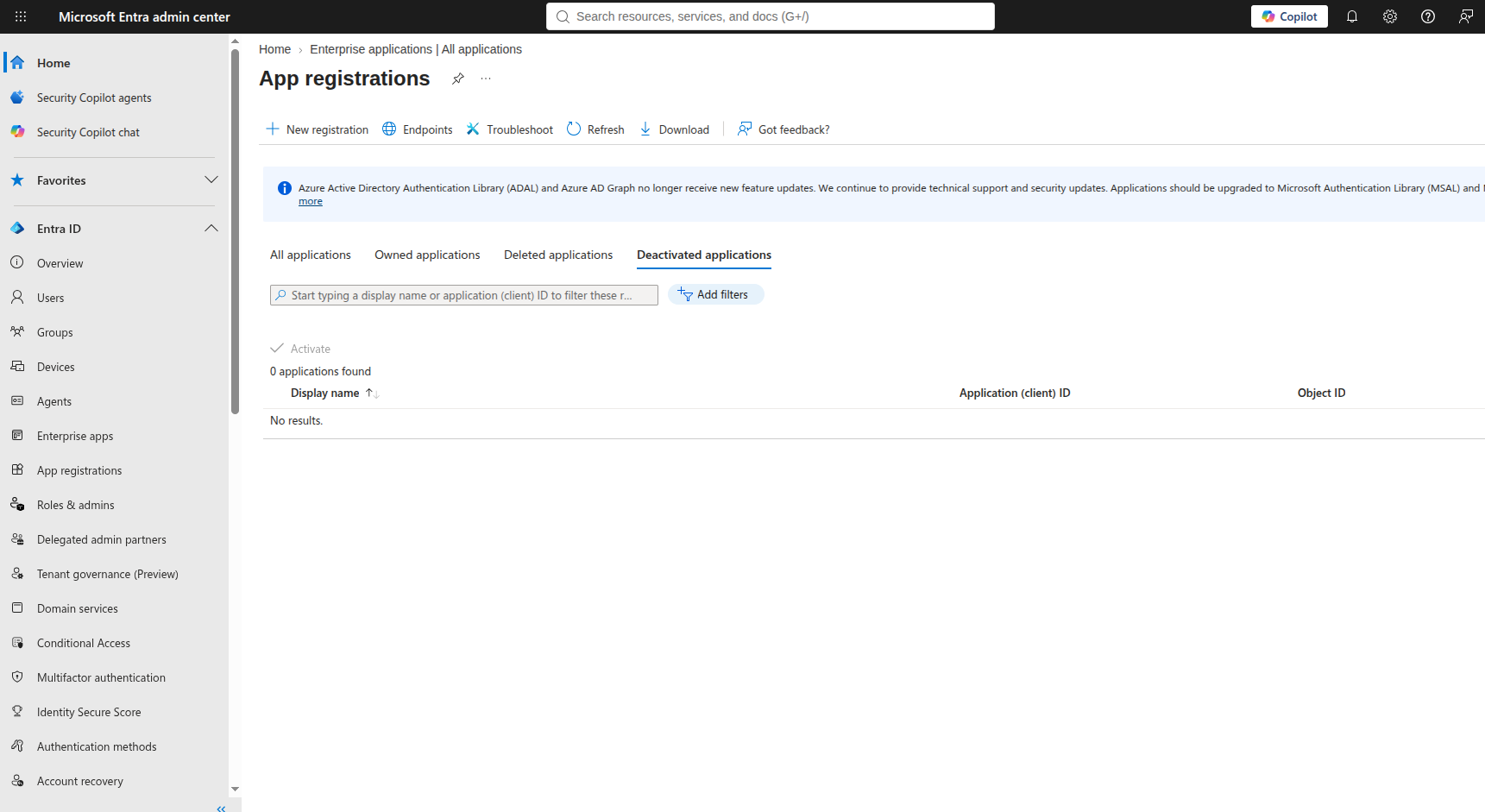
Task: Open Authentication methods icon
Action: click(17, 746)
